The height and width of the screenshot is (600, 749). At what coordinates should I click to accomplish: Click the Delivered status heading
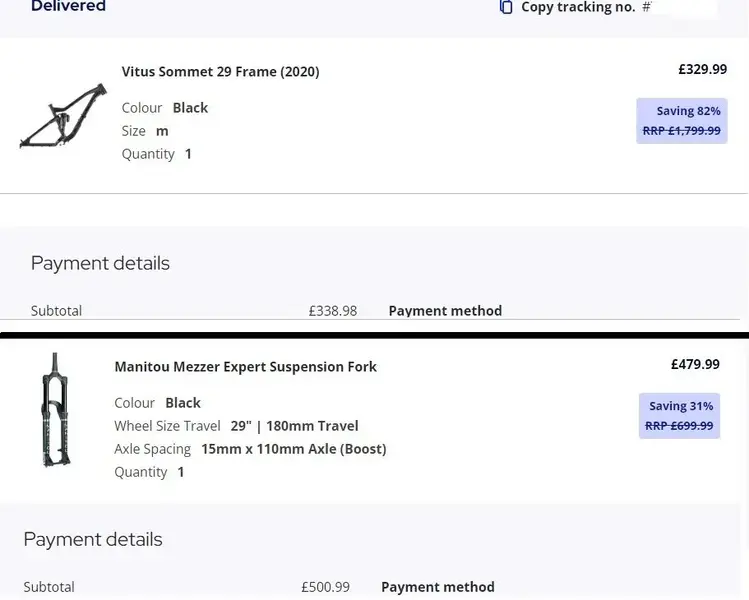[x=68, y=6]
